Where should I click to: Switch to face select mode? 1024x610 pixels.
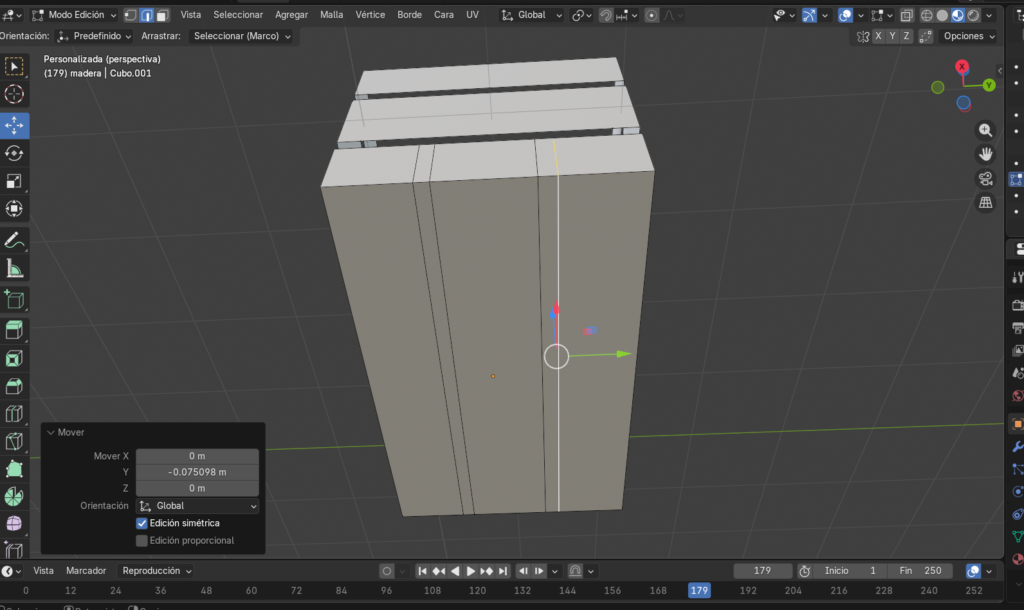(162, 15)
